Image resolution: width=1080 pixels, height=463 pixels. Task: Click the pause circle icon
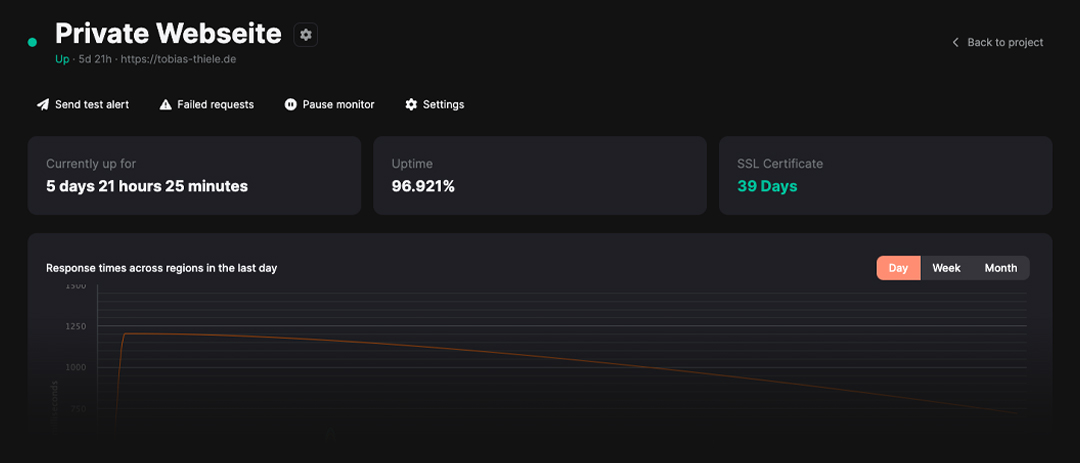click(291, 104)
